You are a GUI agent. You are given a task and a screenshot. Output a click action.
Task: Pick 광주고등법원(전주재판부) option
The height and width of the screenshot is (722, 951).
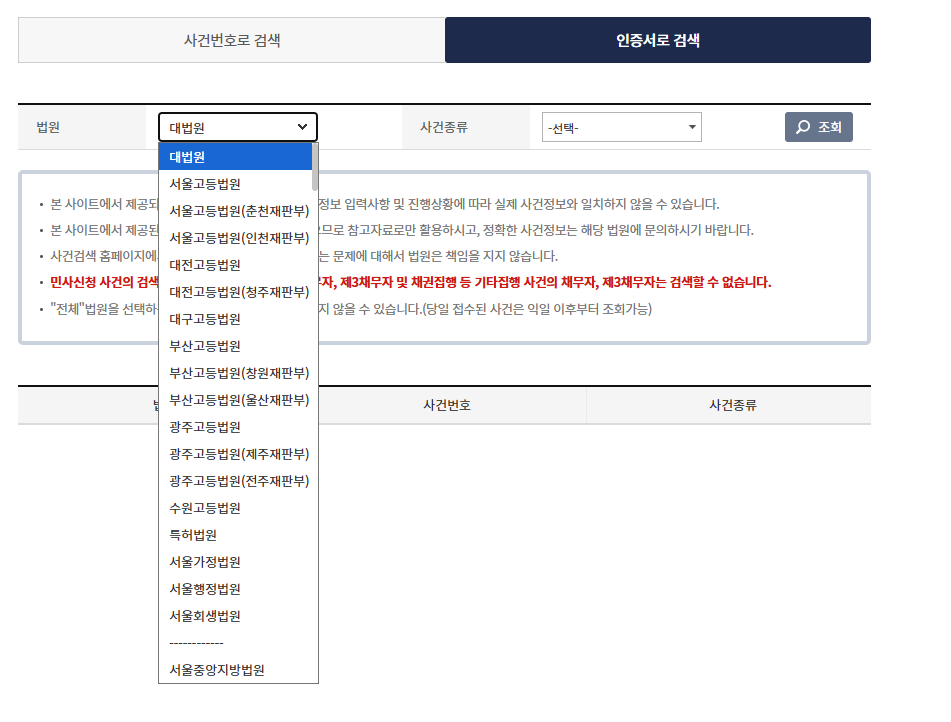[235, 481]
